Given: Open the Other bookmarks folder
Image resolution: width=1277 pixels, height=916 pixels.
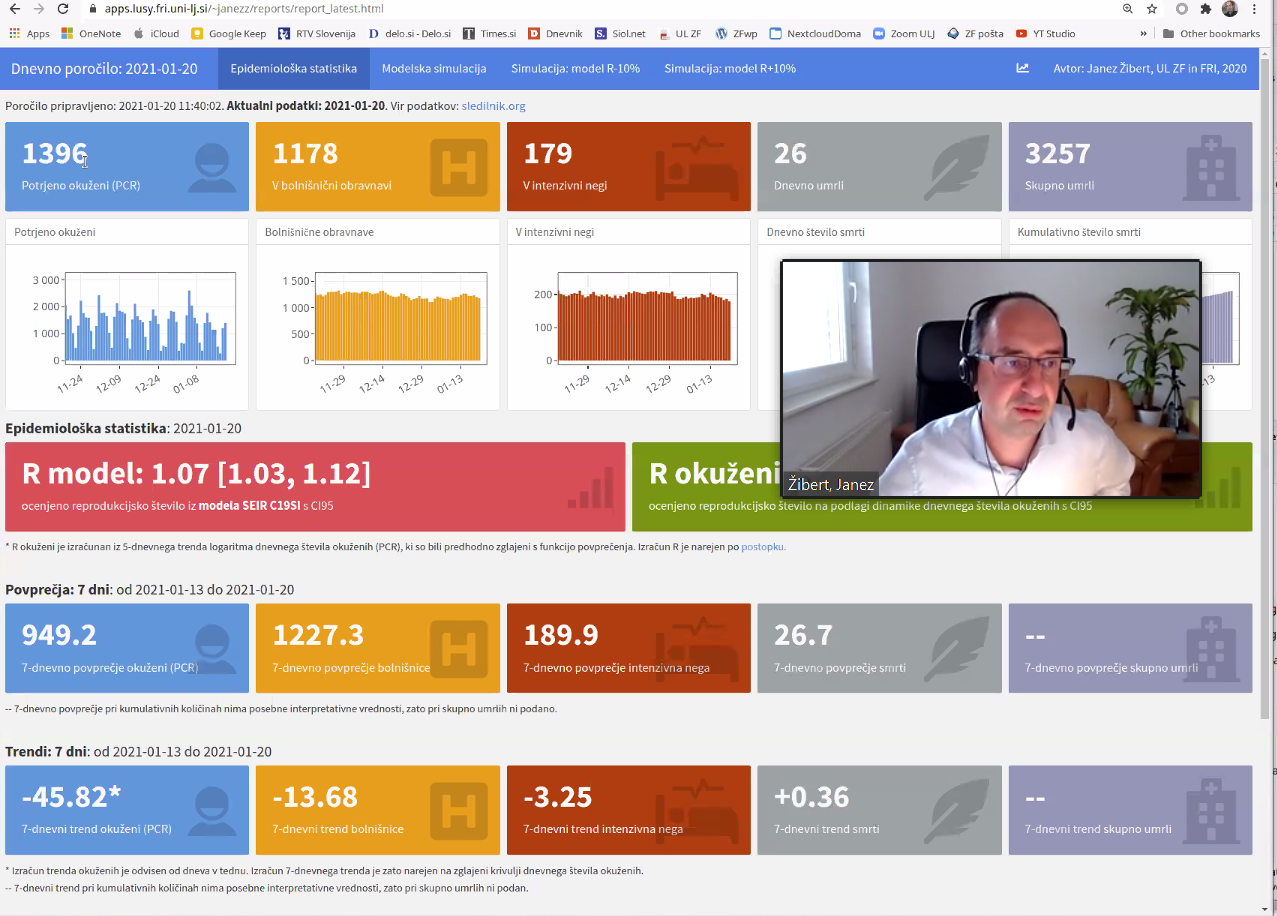Looking at the screenshot, I should click(x=1210, y=33).
